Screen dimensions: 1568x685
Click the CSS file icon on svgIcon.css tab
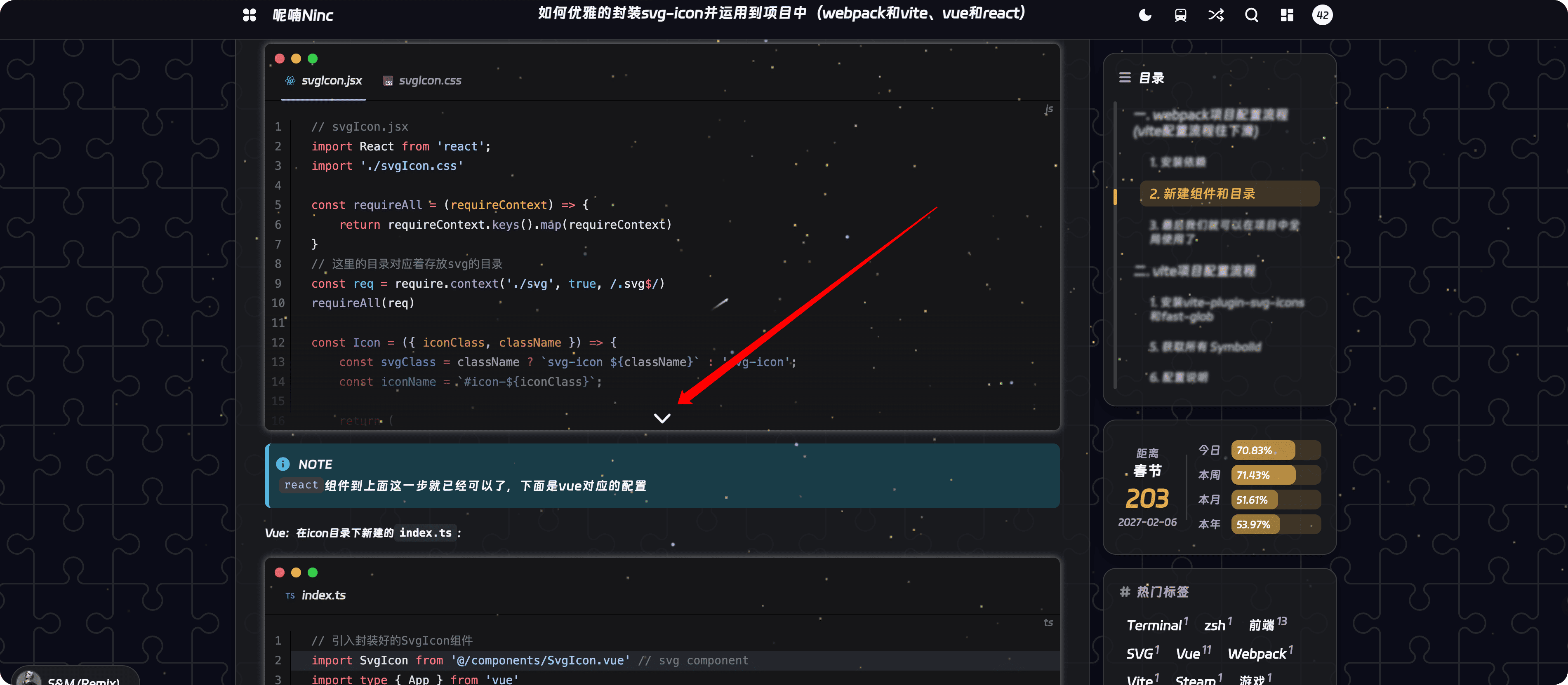[388, 81]
